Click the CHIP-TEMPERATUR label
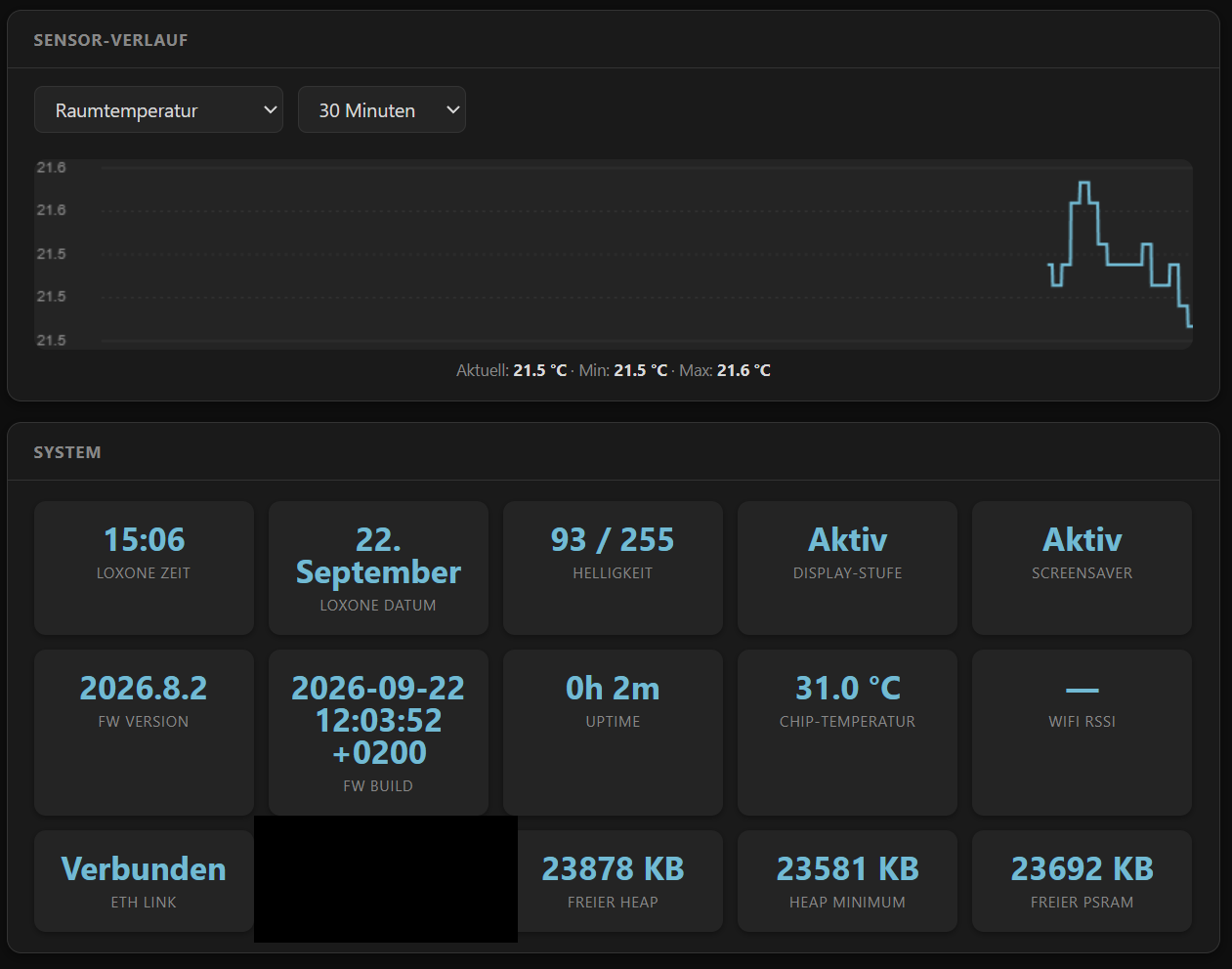This screenshot has width=1232, height=969. pyautogui.click(x=847, y=722)
